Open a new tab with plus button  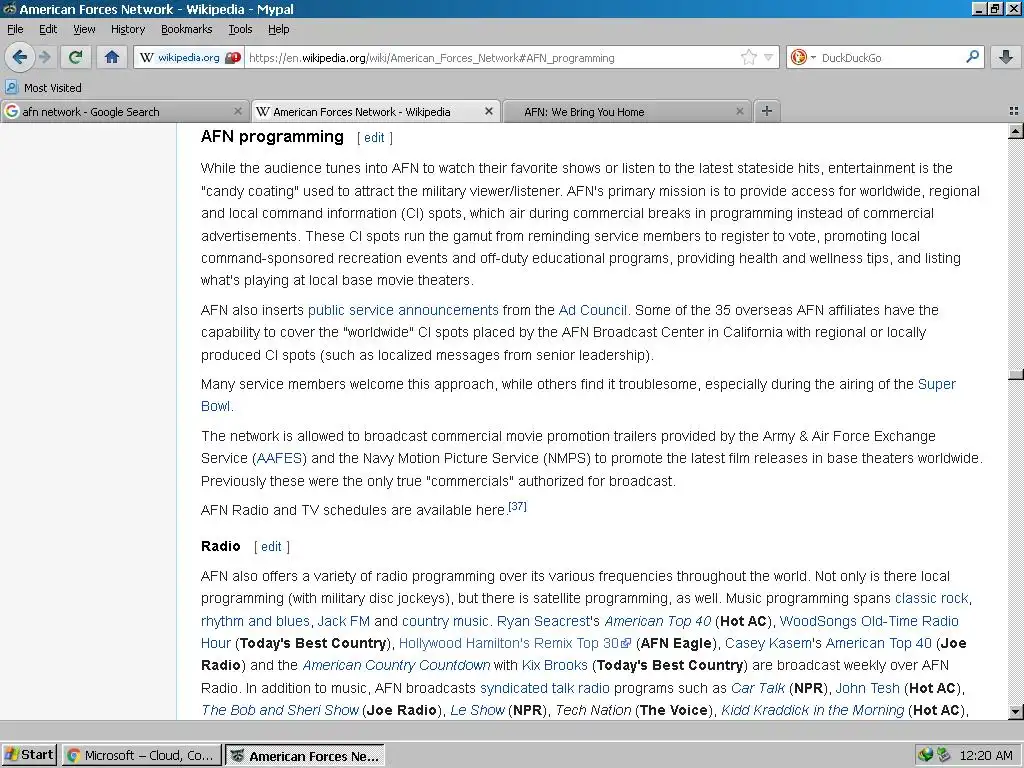point(767,112)
